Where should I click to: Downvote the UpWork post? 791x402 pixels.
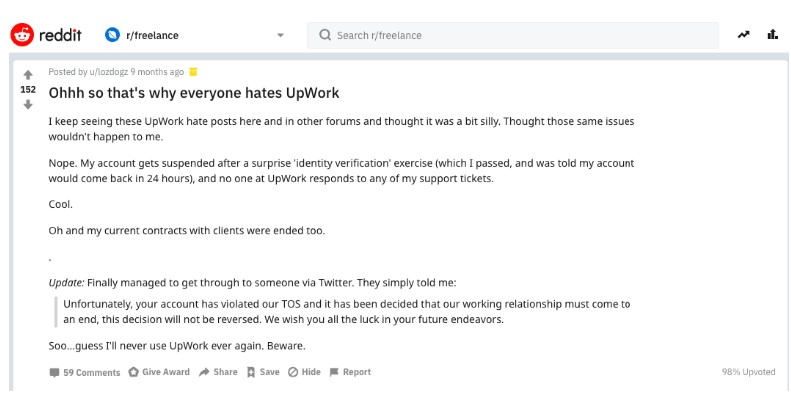[28, 104]
